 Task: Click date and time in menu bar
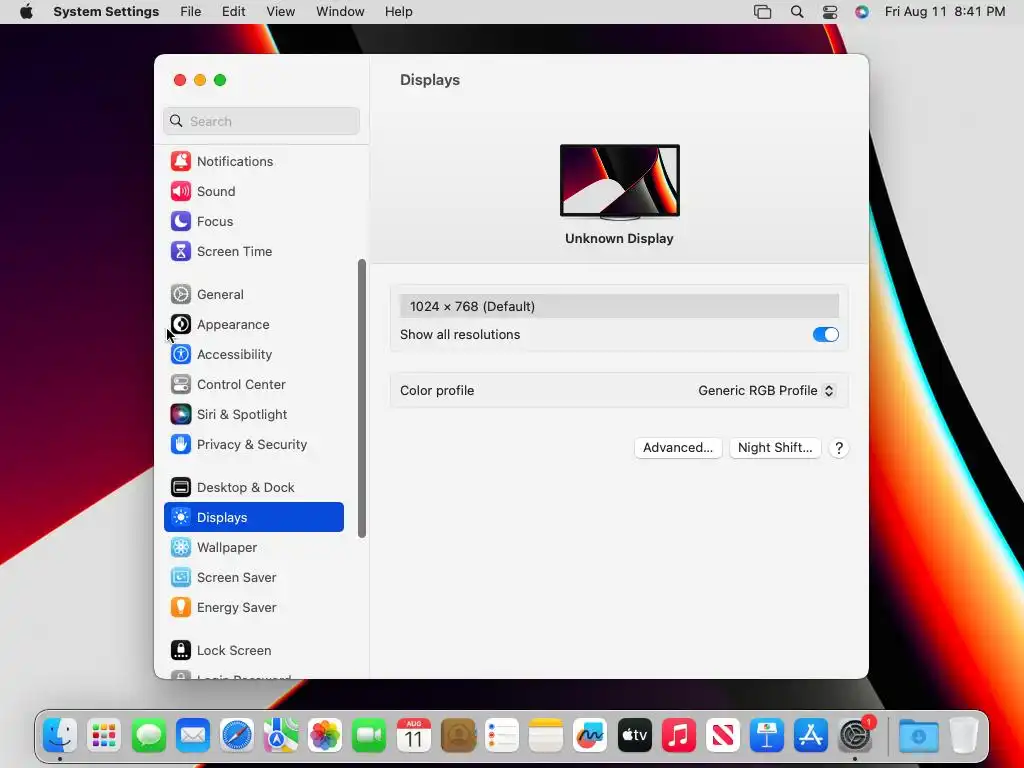click(x=944, y=12)
